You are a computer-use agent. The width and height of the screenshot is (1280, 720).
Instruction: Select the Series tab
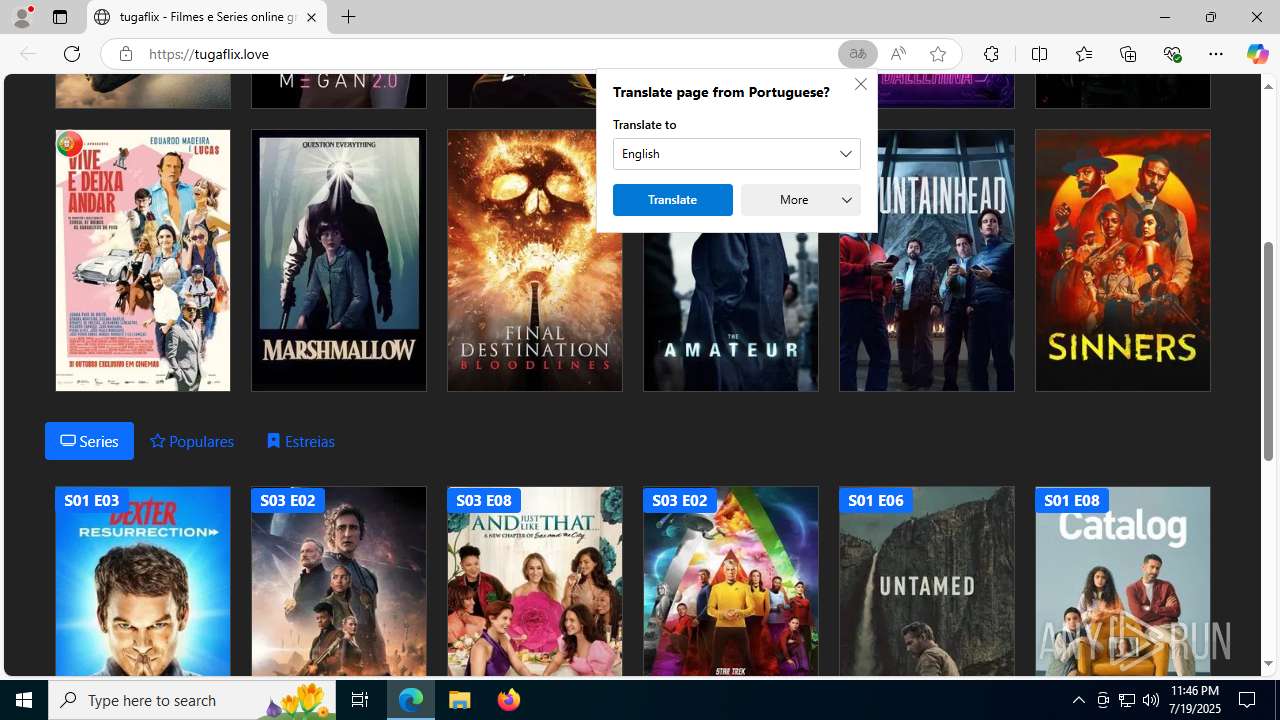[89, 441]
